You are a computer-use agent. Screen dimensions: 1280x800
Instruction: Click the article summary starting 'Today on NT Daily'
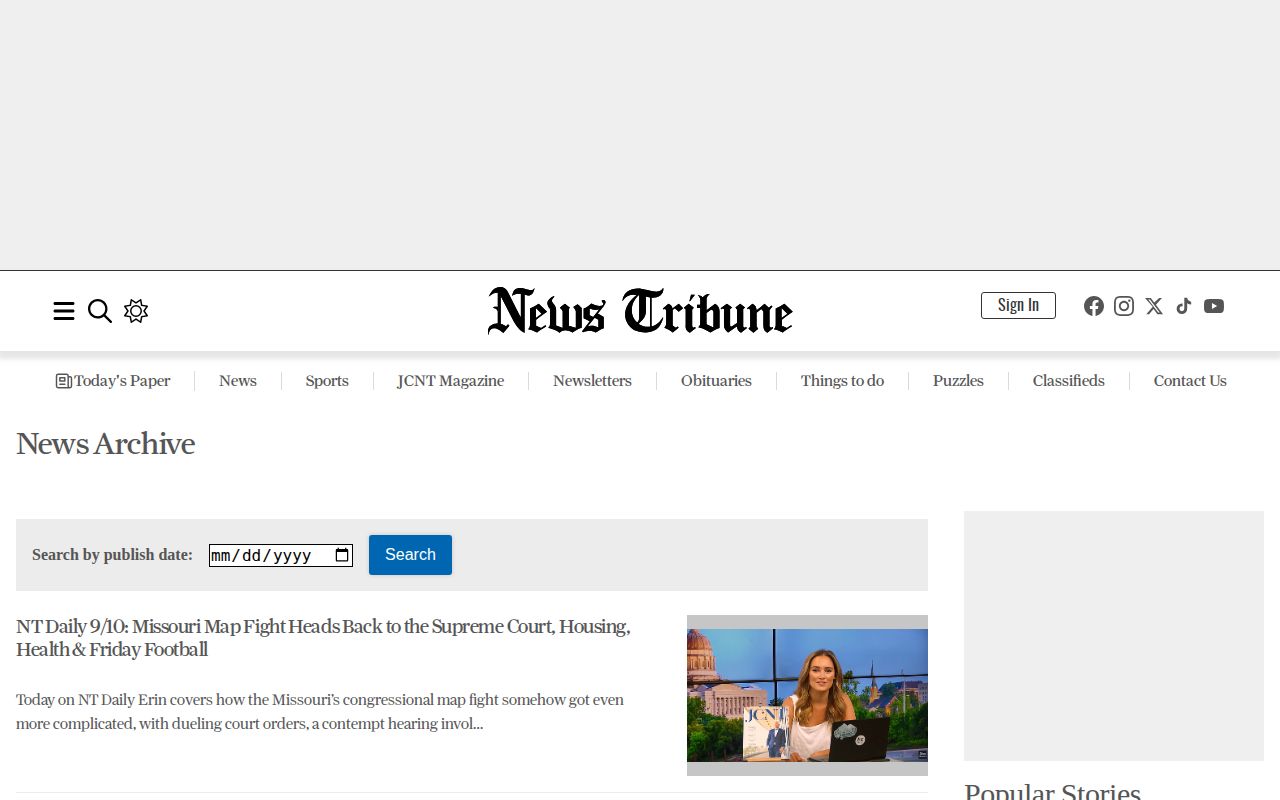(320, 712)
